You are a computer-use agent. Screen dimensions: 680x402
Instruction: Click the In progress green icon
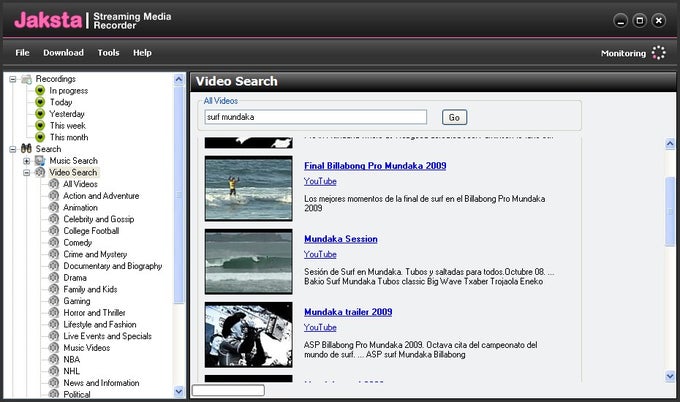point(40,91)
